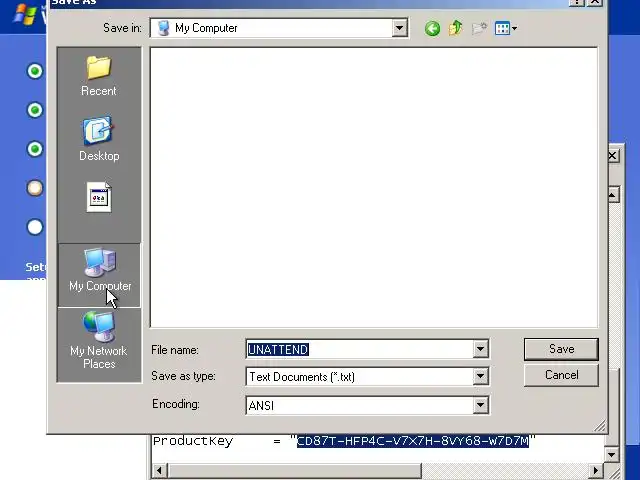
Task: Click the Cancel button
Action: [561, 375]
